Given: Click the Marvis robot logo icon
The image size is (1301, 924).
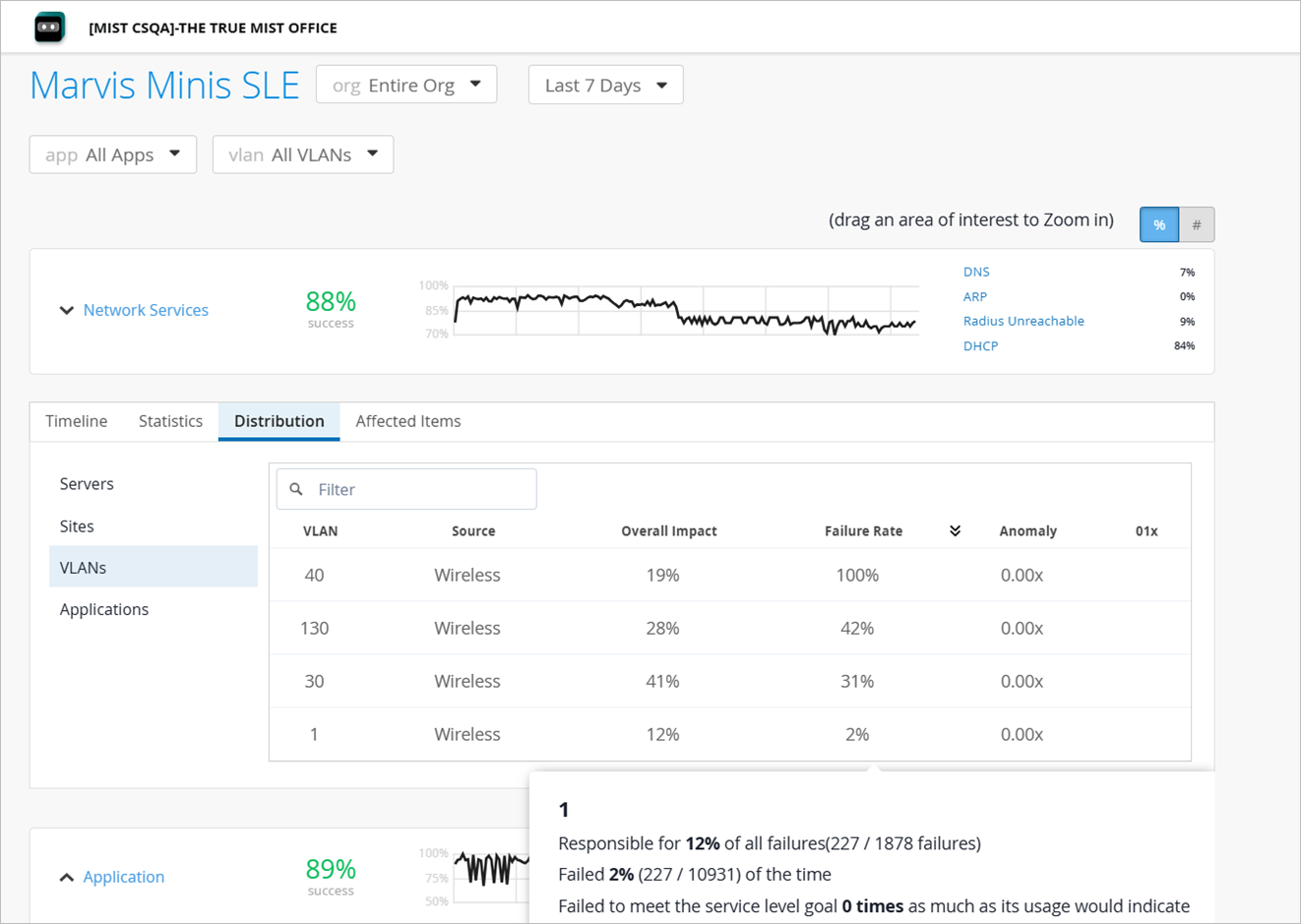Looking at the screenshot, I should pos(49,28).
